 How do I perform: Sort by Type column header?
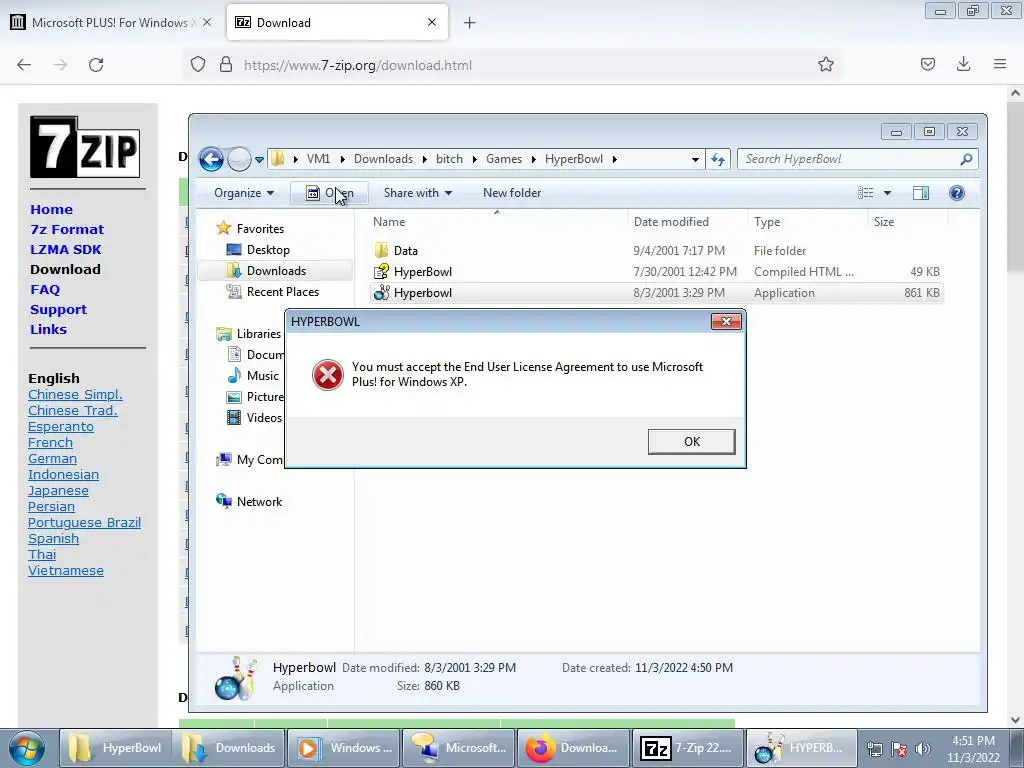807,222
